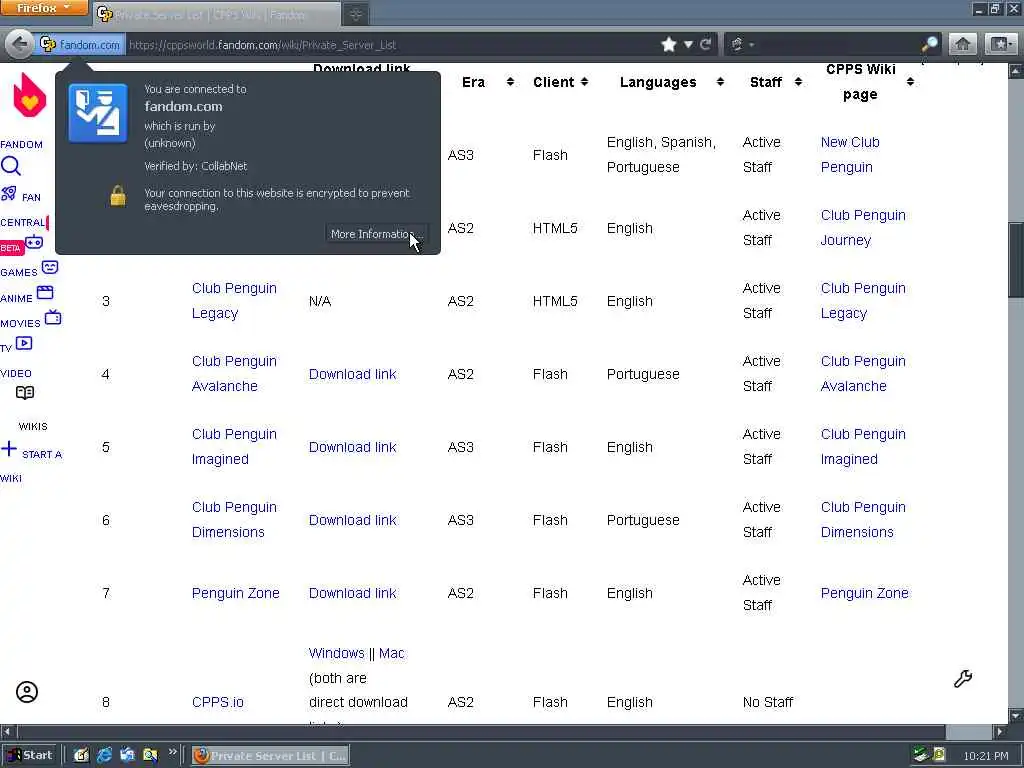Click the horizontal scrollbar right arrow

coord(1001,731)
